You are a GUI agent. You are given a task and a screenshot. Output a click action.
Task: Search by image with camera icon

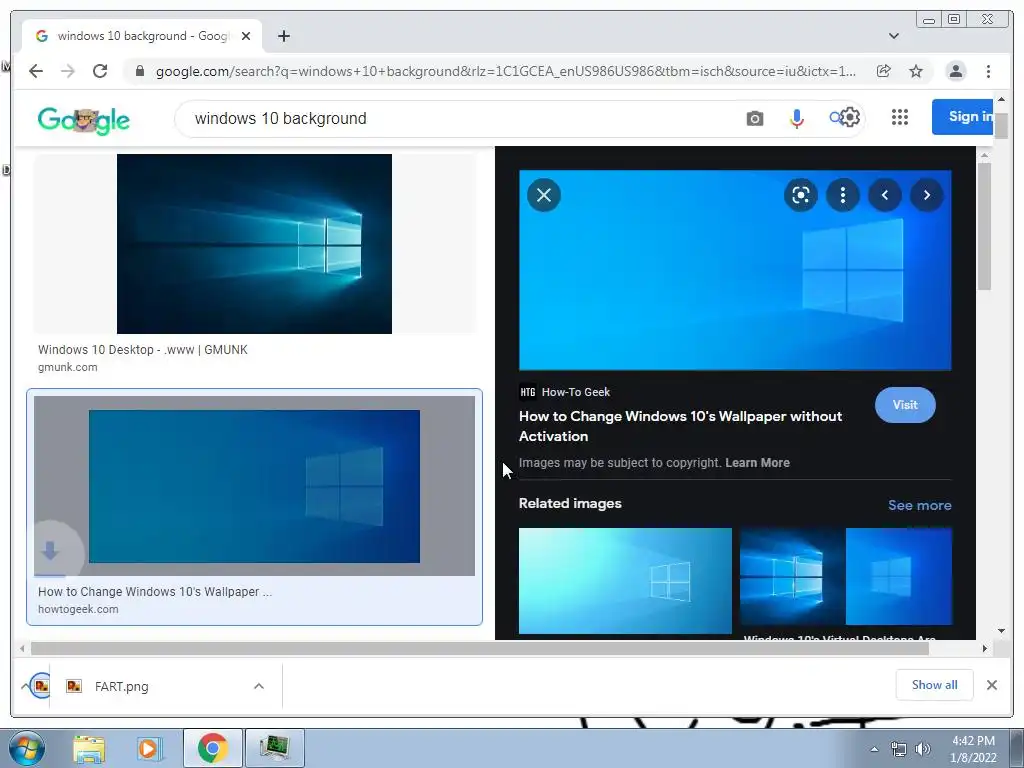[755, 118]
